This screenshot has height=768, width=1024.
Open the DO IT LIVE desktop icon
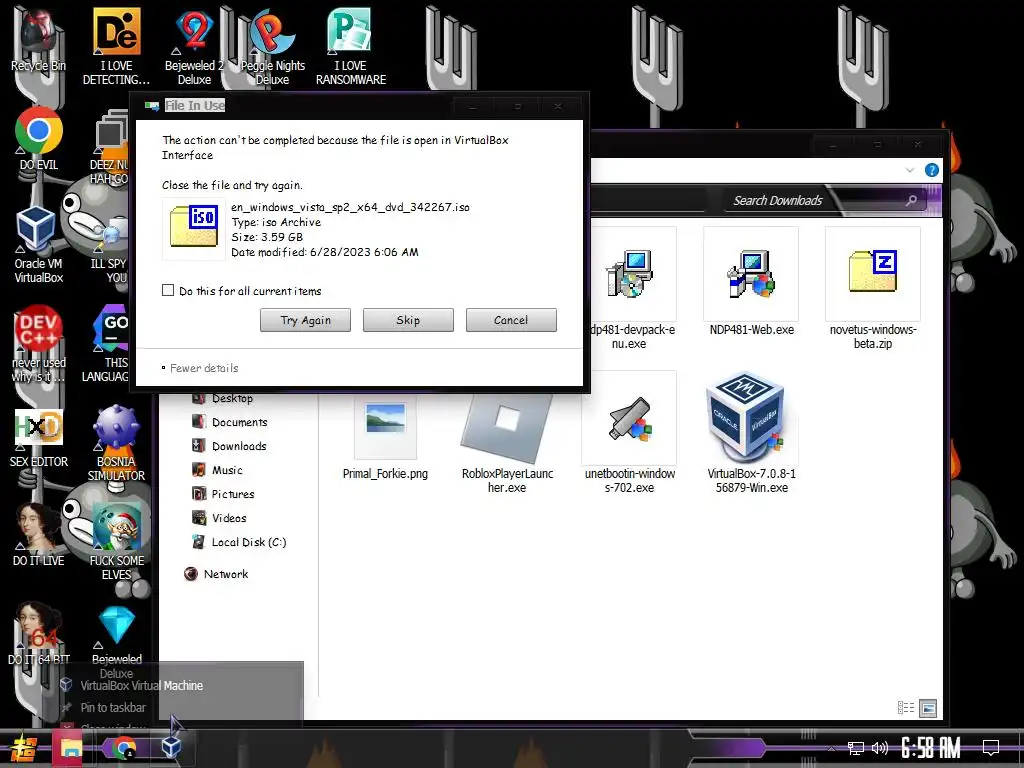(x=39, y=534)
